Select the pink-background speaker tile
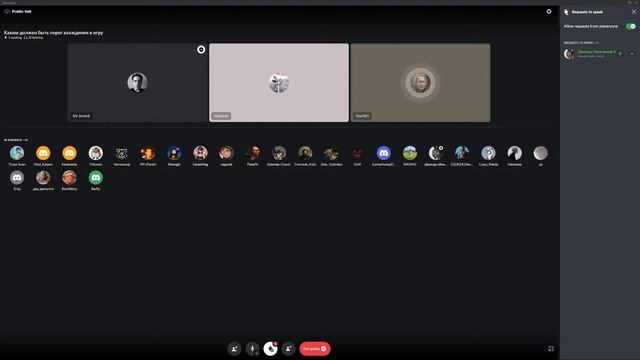The height and width of the screenshot is (360, 640). point(279,82)
